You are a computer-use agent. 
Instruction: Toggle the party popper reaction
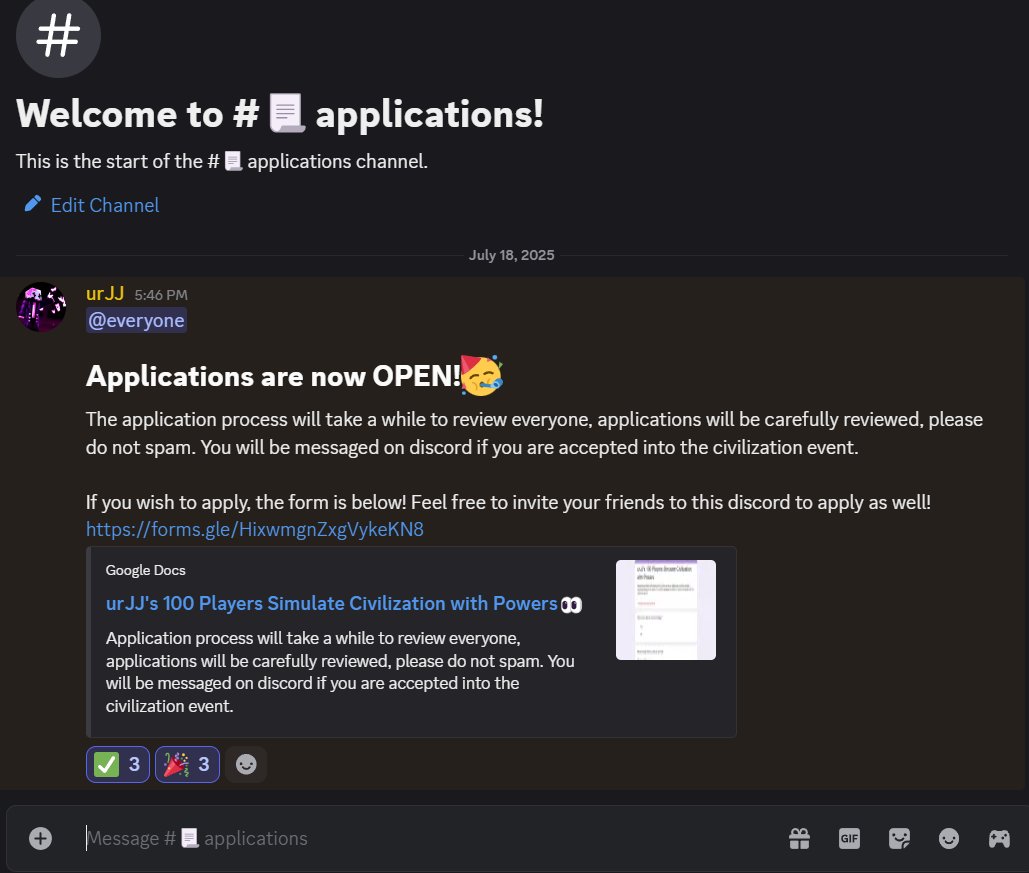[187, 765]
